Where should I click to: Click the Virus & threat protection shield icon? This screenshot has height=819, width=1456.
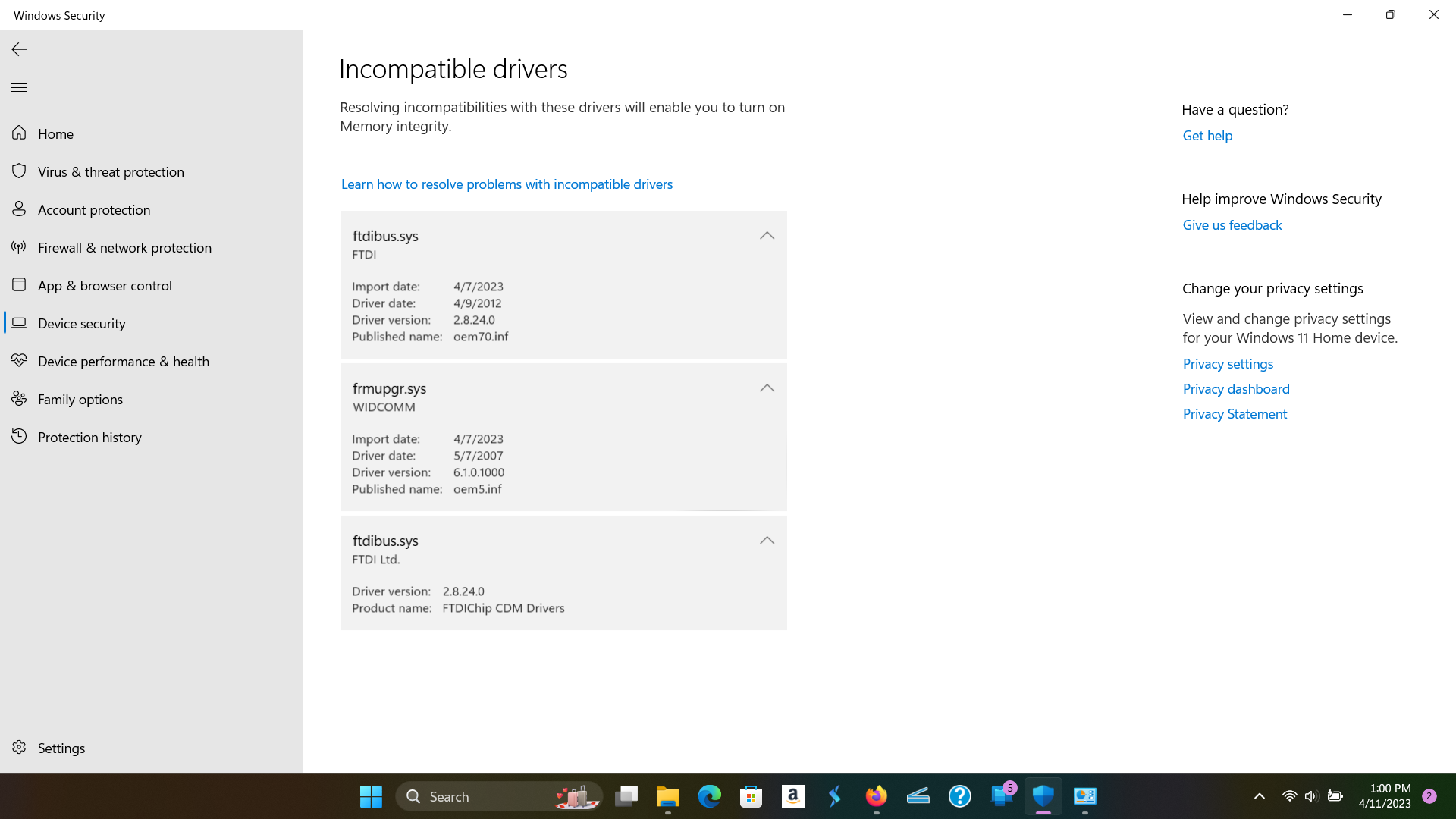(x=19, y=171)
